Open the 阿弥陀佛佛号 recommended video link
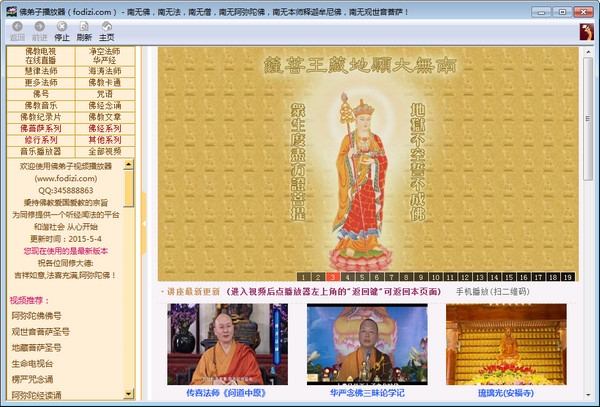 (x=36, y=314)
